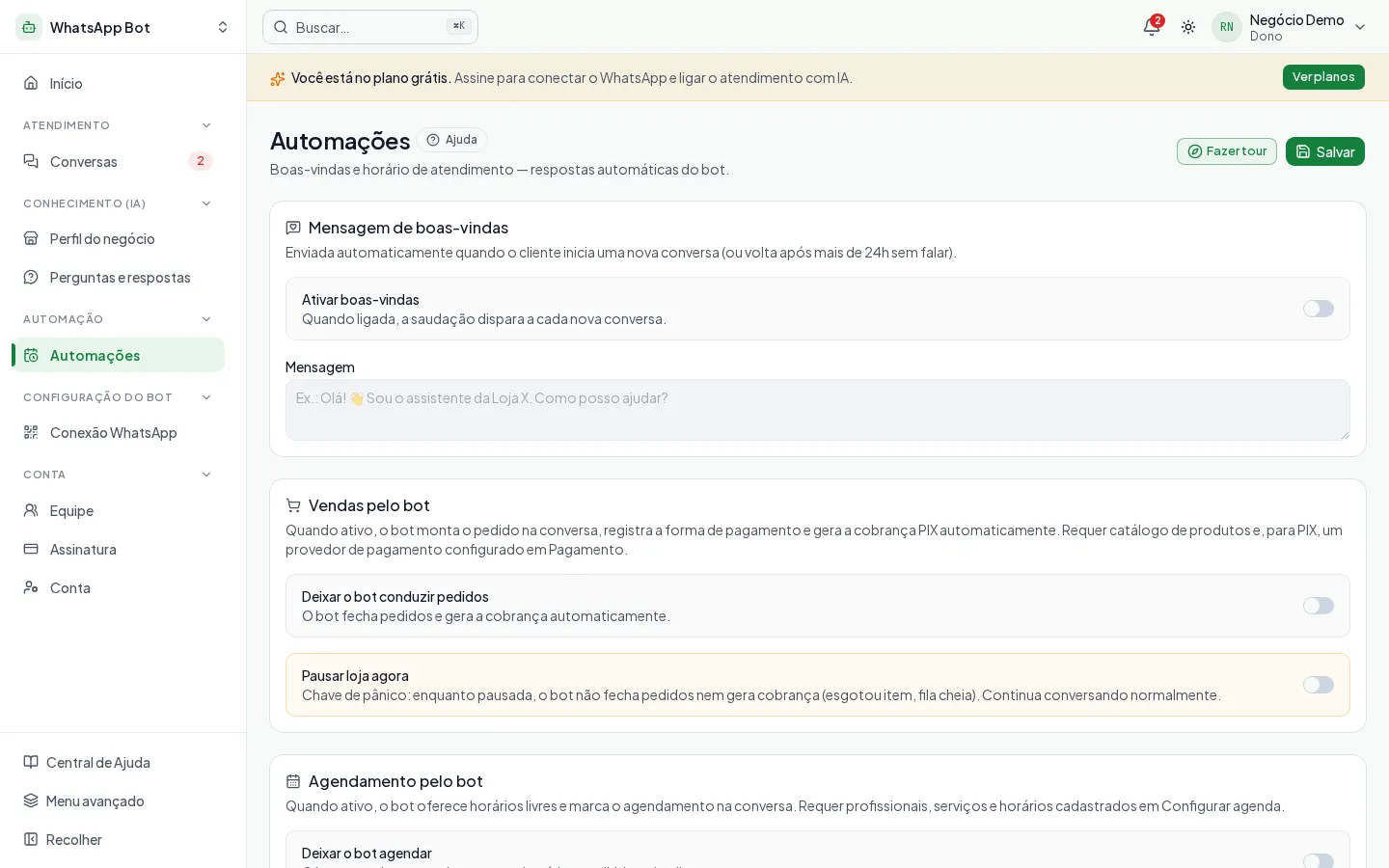
Task: Go to Assinatura page
Action: pyautogui.click(x=118, y=549)
